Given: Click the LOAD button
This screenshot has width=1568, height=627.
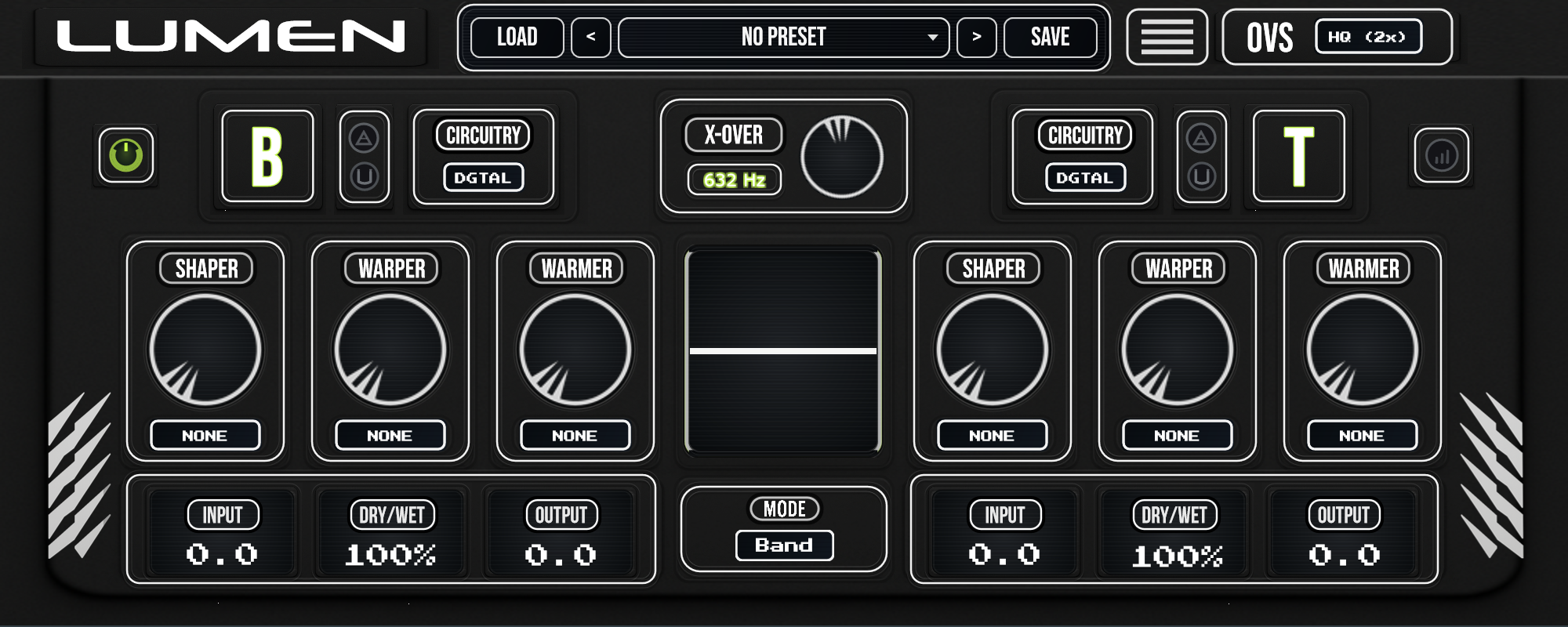Looking at the screenshot, I should click(x=517, y=37).
